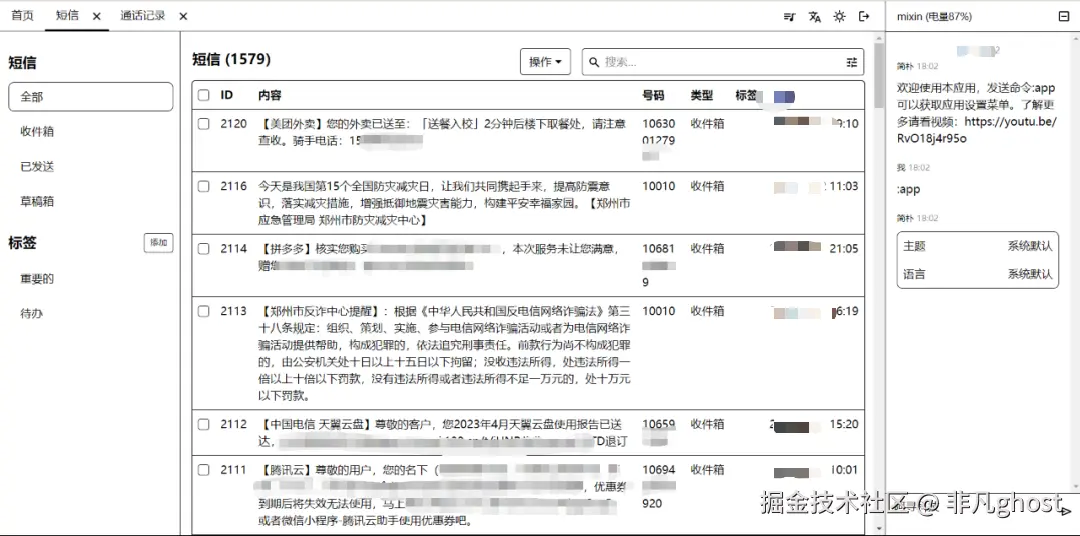Click the ID column header

pyautogui.click(x=227, y=95)
